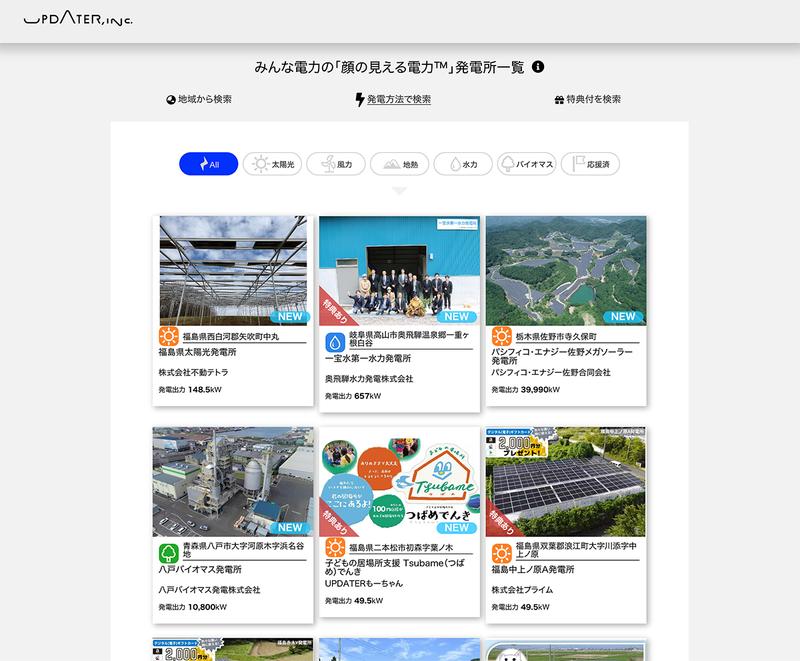
Task: Click operator name パシフィコ・エナジー佐野合同会社
Action: [551, 372]
